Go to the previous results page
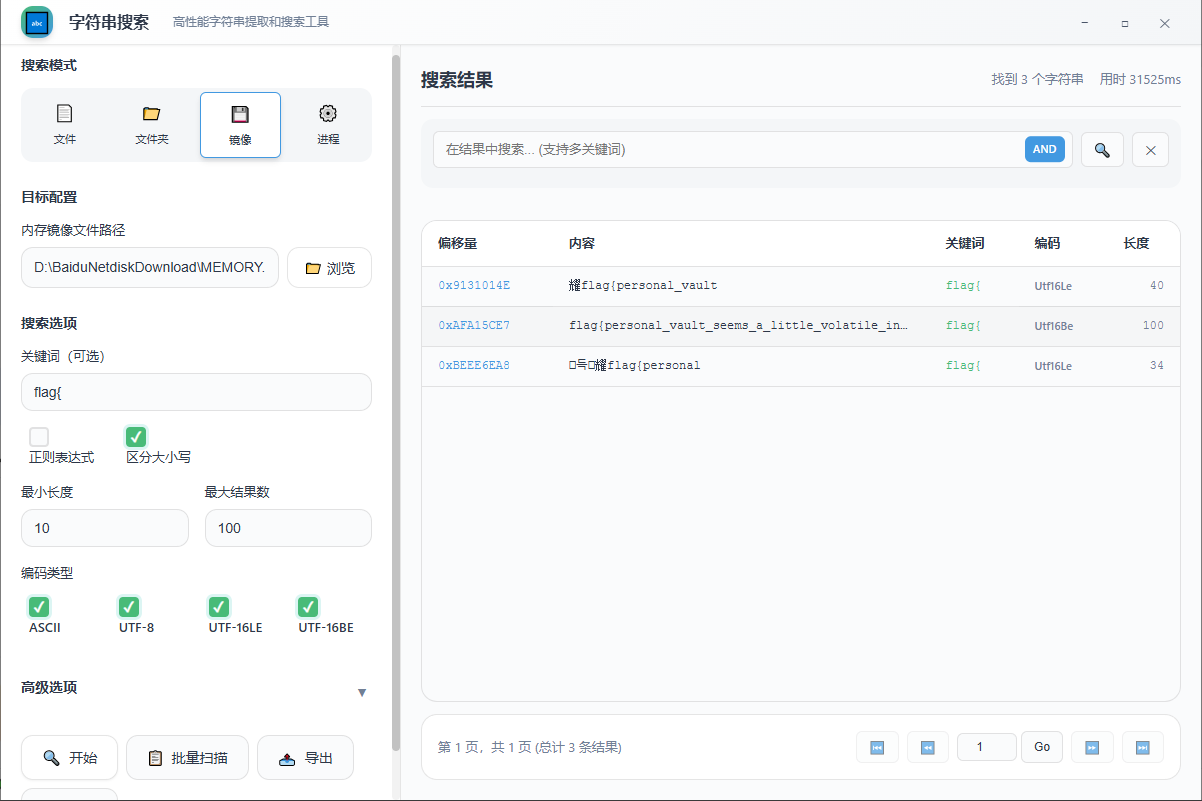 pyautogui.click(x=927, y=747)
